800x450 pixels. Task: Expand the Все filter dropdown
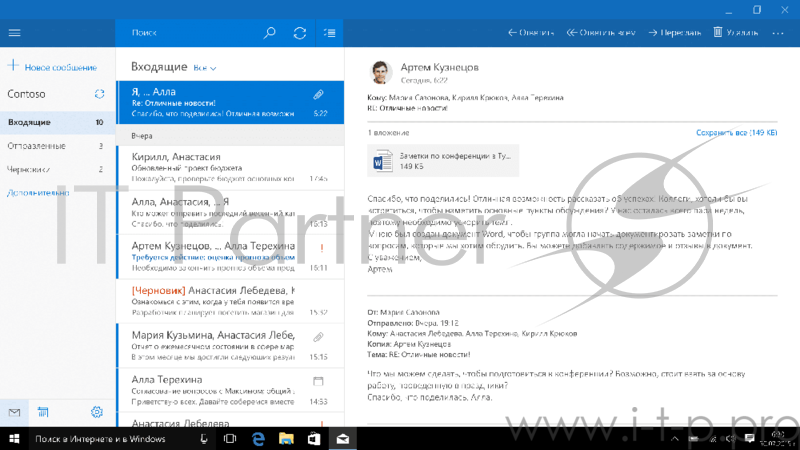[205, 67]
